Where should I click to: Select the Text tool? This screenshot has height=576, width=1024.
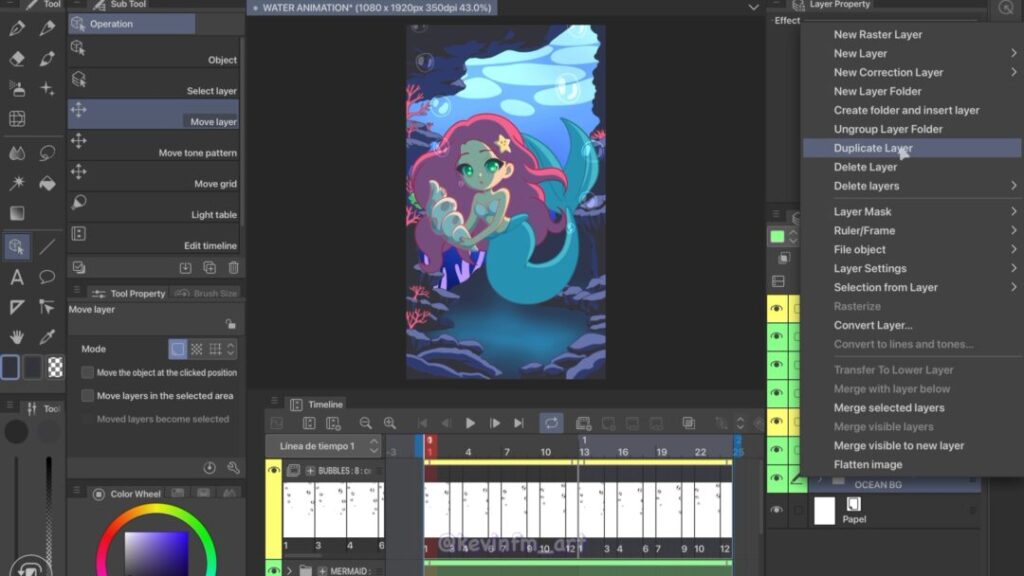click(x=17, y=277)
